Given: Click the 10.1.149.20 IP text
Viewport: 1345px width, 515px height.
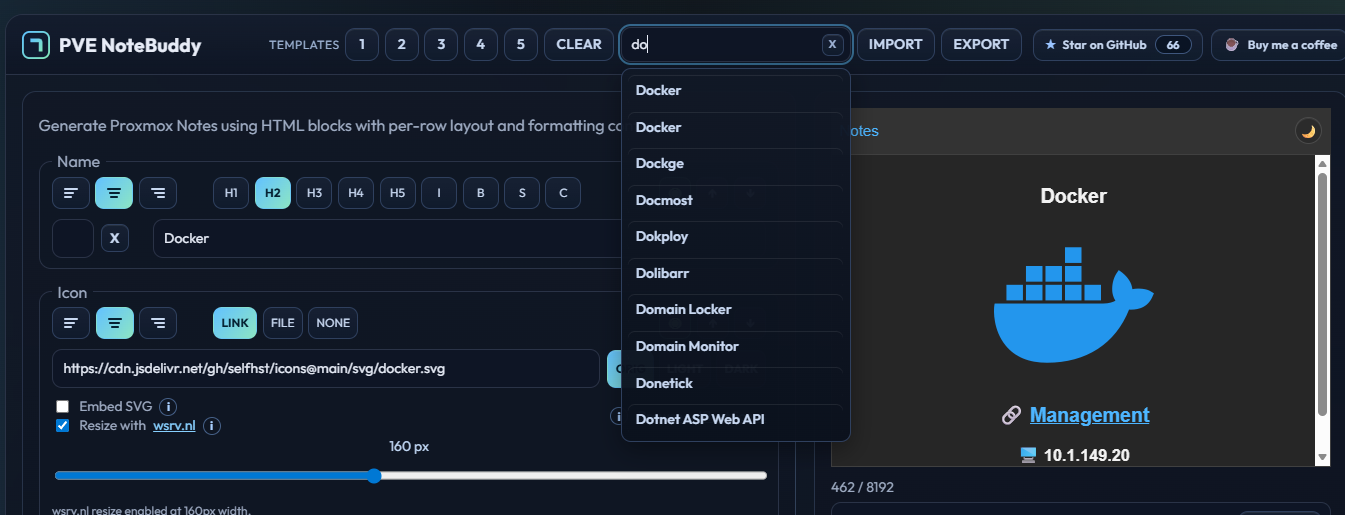Looking at the screenshot, I should pyautogui.click(x=1087, y=455).
